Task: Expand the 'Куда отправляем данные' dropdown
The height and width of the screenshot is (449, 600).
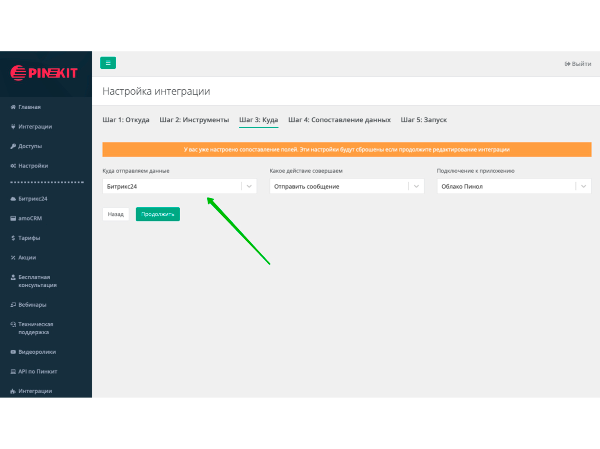Action: point(180,186)
